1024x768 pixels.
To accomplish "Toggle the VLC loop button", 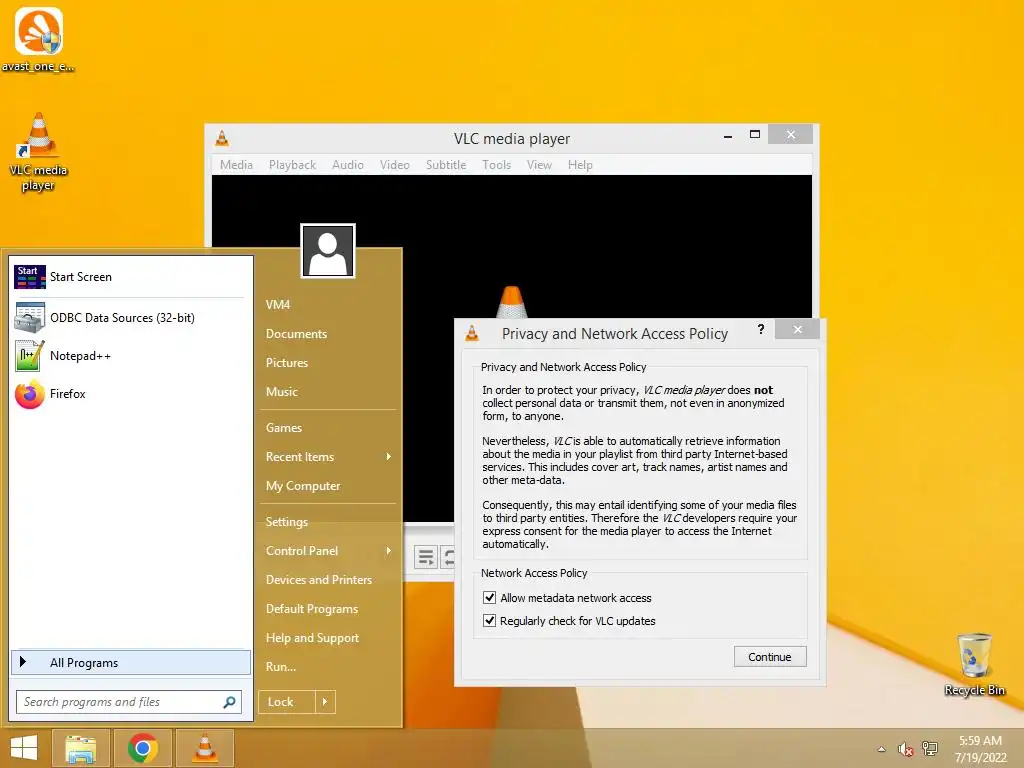I will pos(448,558).
